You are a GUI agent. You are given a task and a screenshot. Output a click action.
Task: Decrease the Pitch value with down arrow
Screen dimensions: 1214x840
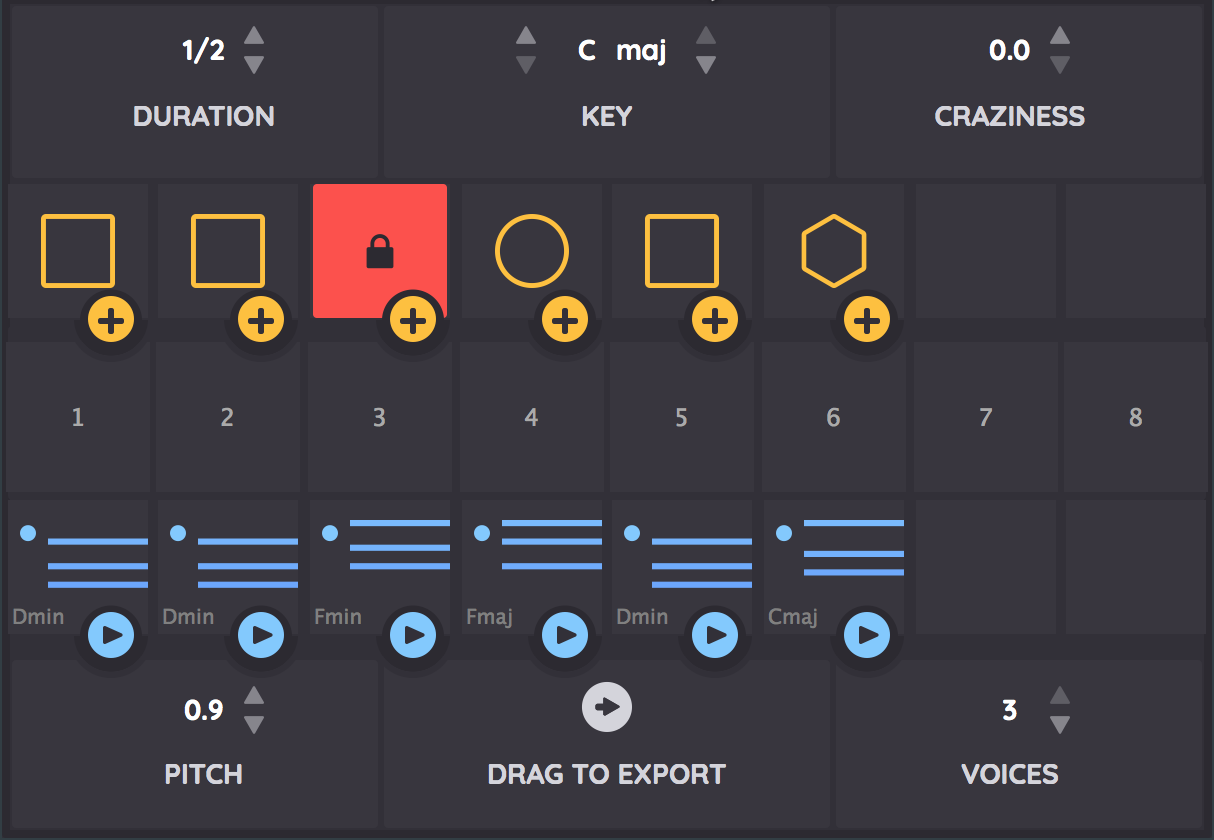tap(254, 725)
